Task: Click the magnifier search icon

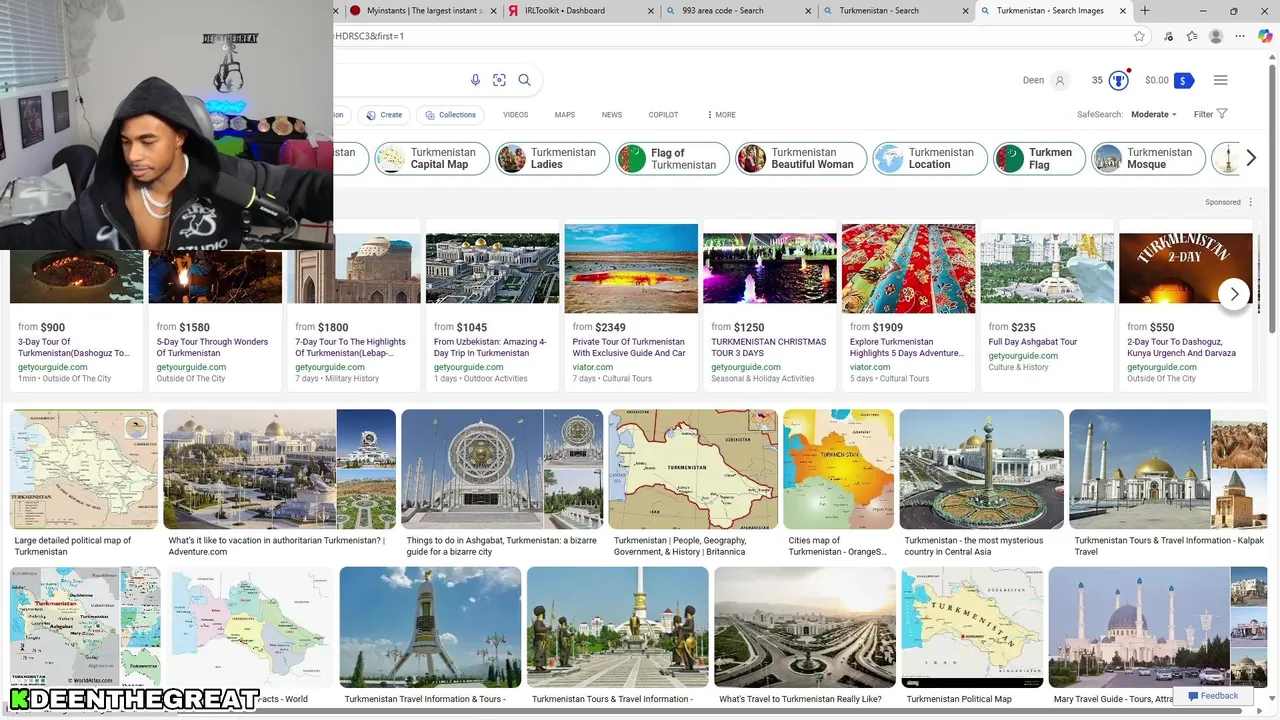Action: coord(524,80)
